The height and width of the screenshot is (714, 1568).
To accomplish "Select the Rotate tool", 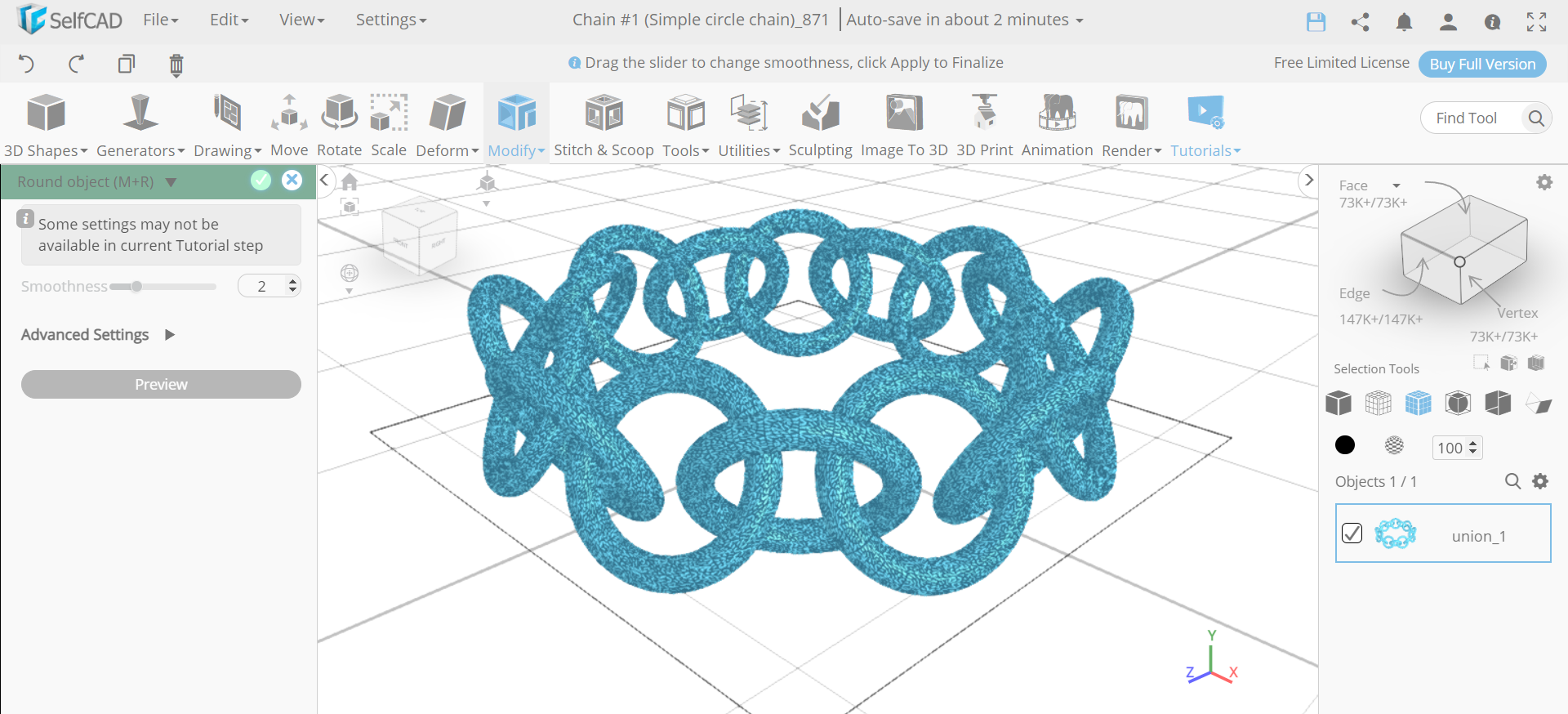I will 339,126.
